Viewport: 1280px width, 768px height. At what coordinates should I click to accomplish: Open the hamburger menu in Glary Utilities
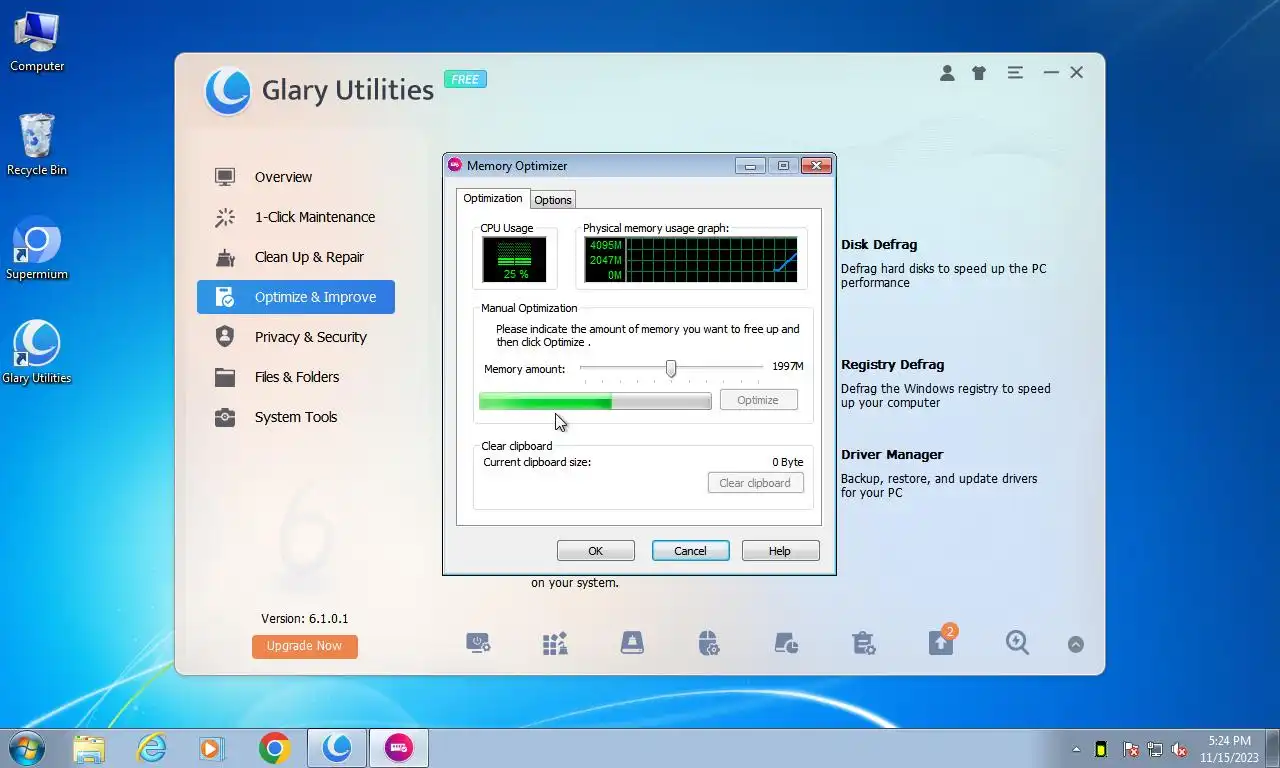[1015, 73]
